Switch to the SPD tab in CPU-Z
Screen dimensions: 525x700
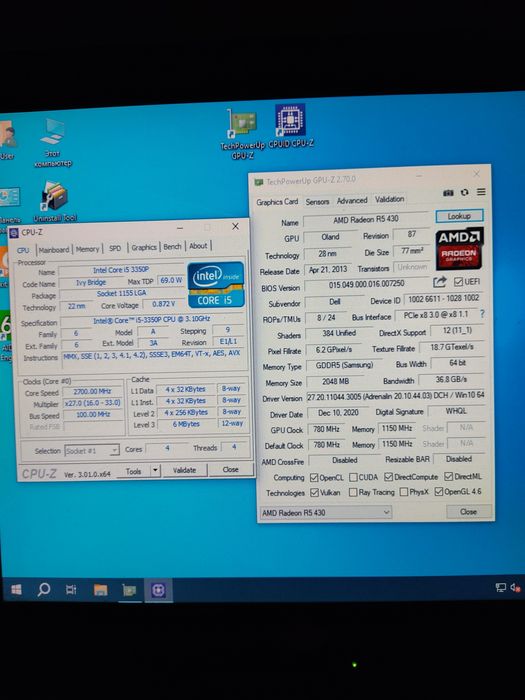point(115,248)
